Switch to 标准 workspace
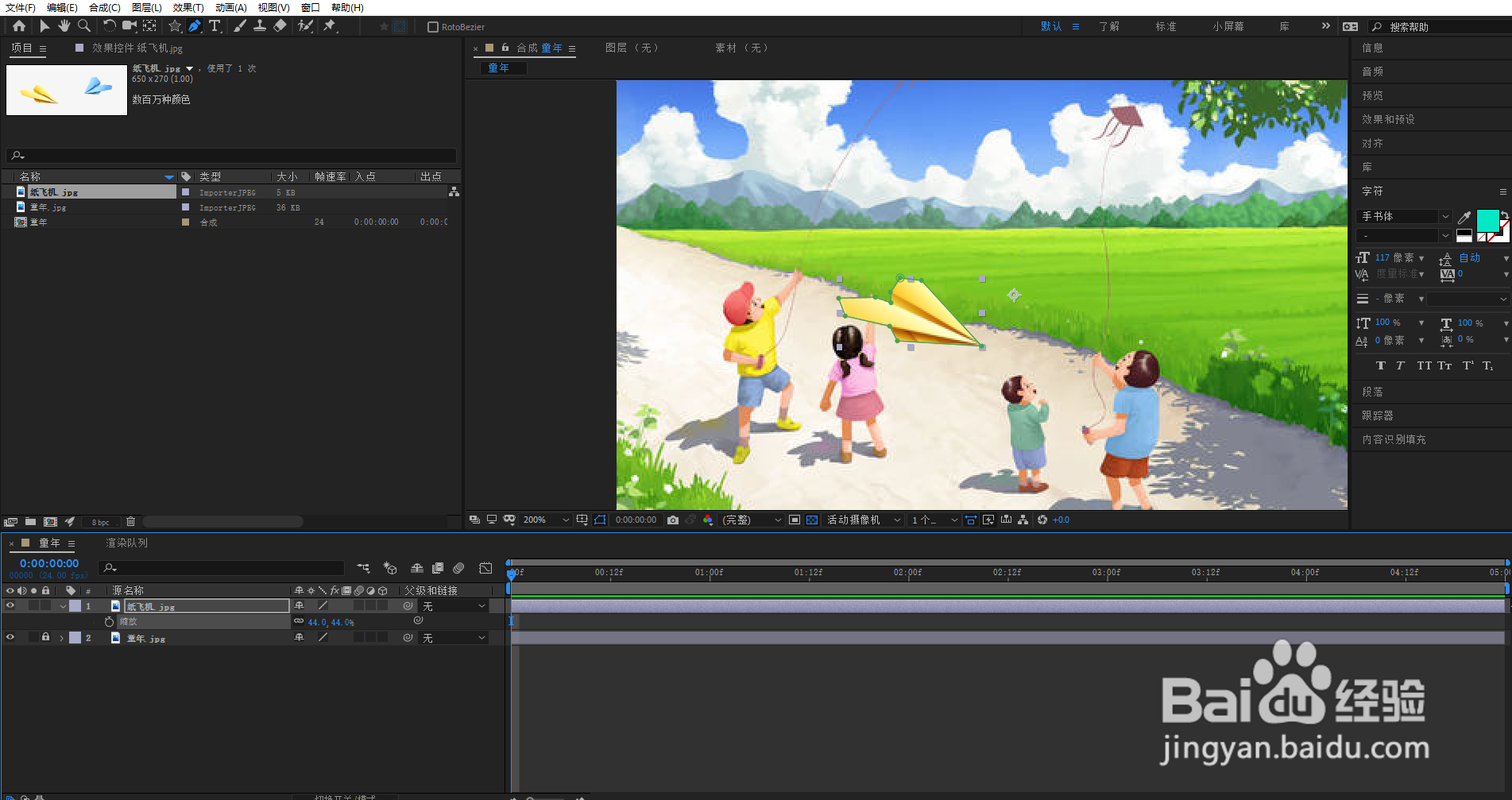The width and height of the screenshot is (1512, 800). tap(1166, 26)
